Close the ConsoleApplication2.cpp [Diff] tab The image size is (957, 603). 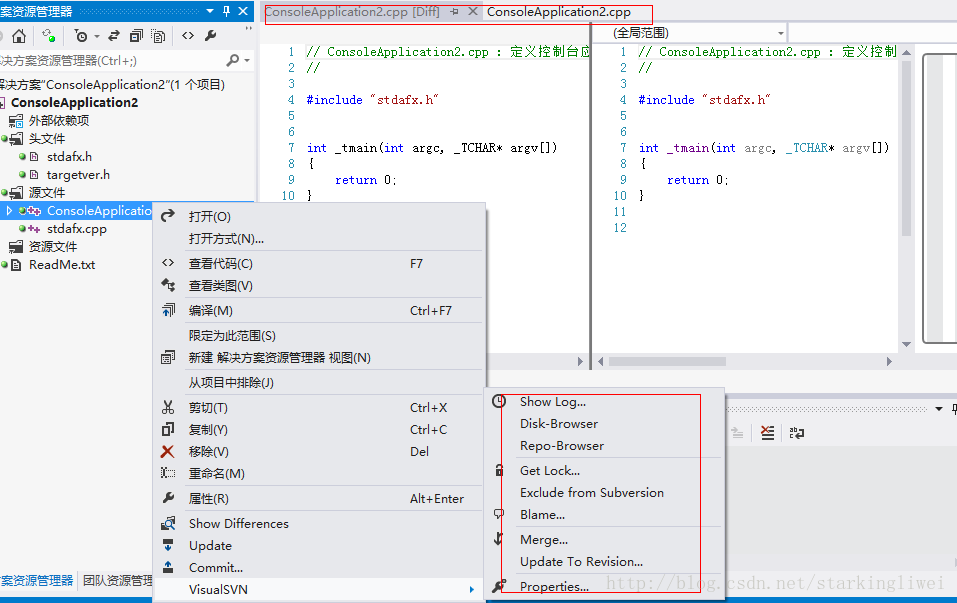472,12
